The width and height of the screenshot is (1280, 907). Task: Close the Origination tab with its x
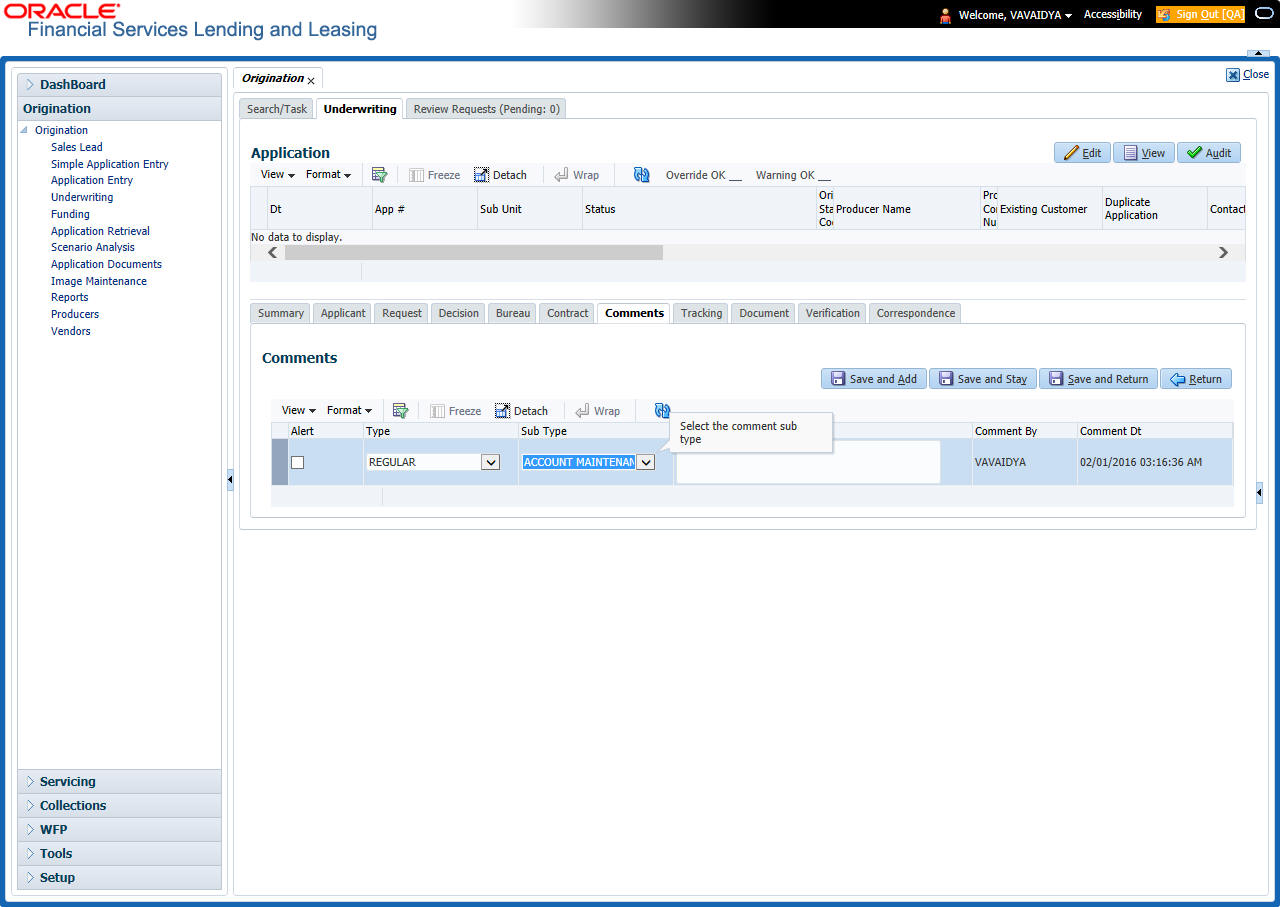311,80
